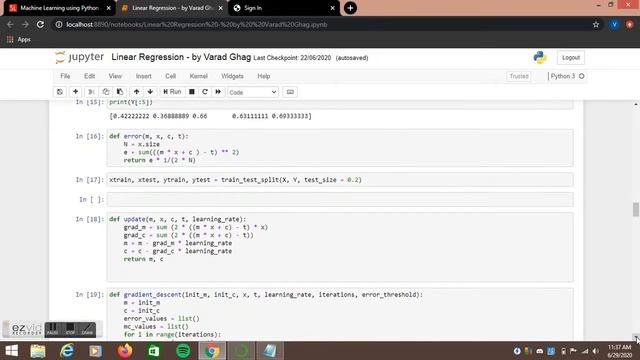This screenshot has height=360, width=640.
Task: Click the taskbar volume icon
Action: click(x=596, y=351)
